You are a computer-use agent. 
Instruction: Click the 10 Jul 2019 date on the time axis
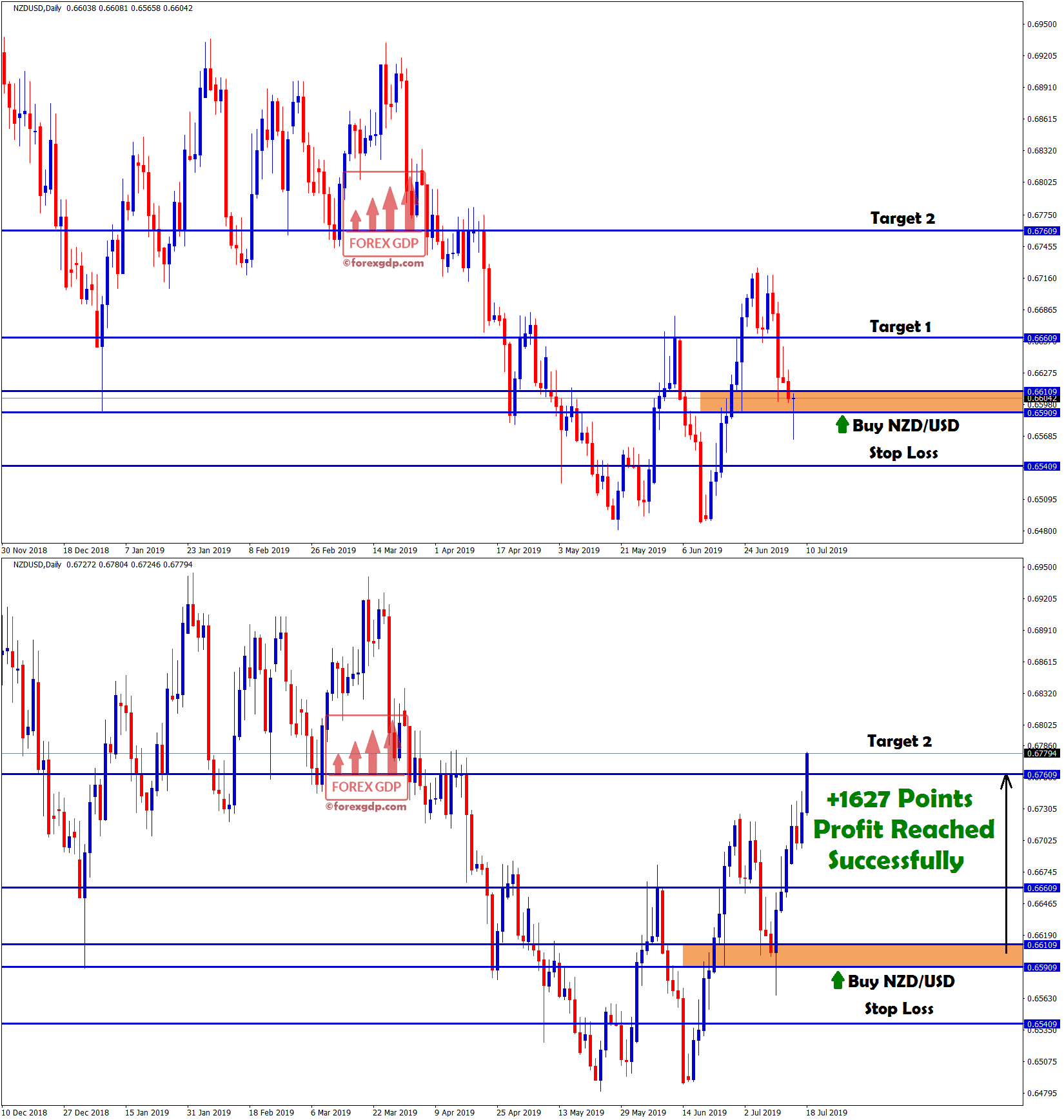(x=826, y=550)
